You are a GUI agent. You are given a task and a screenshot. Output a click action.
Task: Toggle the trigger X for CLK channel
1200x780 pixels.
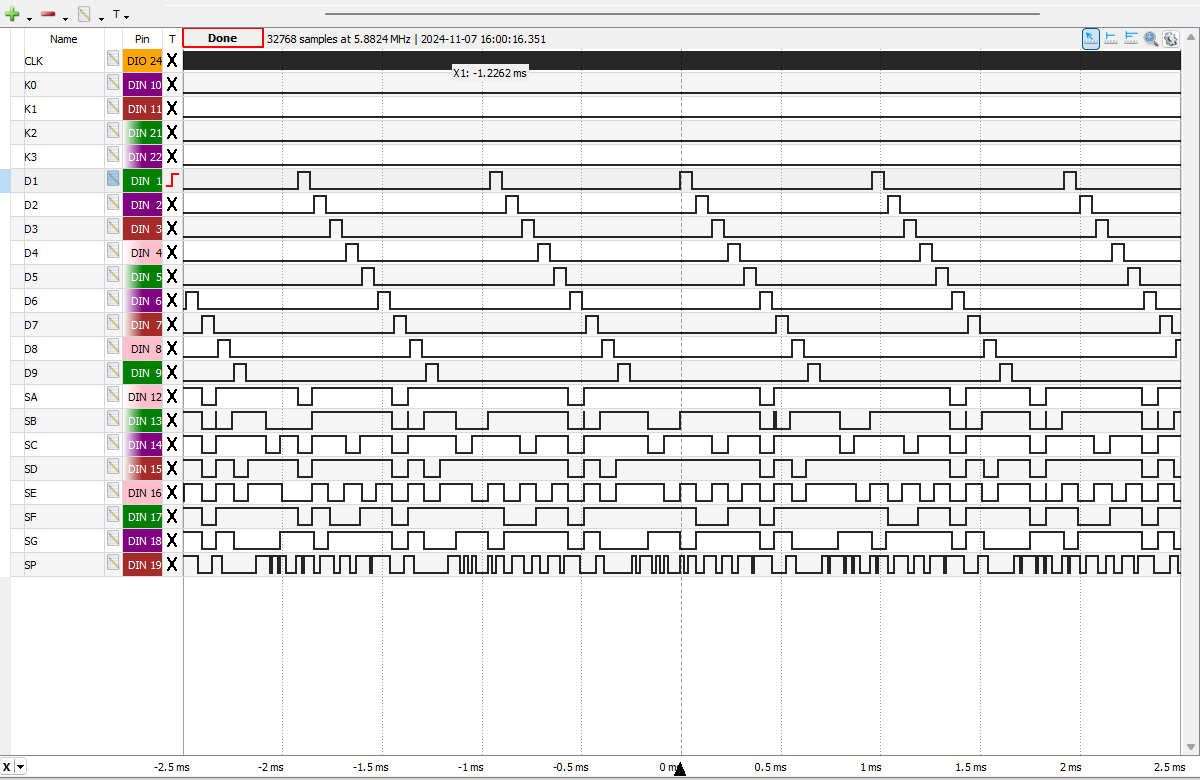[x=172, y=60]
